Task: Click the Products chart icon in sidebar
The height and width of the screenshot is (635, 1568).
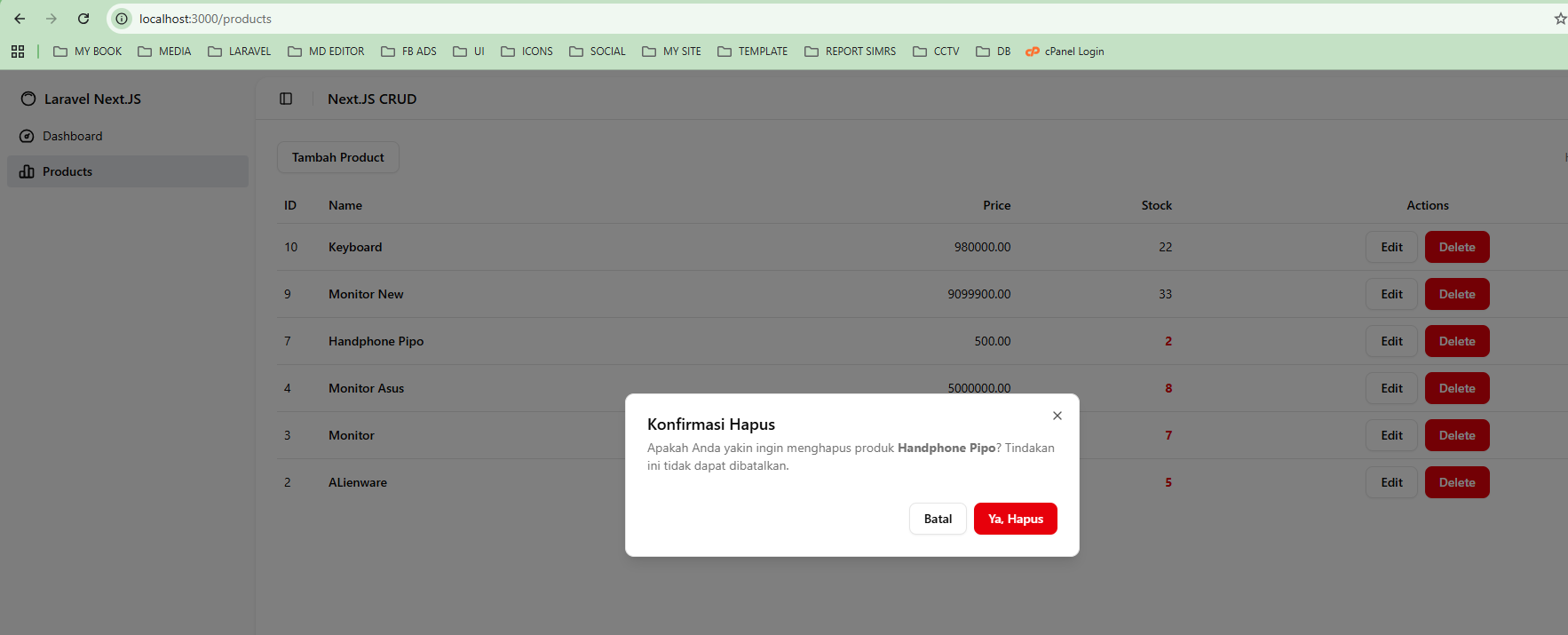Action: (27, 171)
